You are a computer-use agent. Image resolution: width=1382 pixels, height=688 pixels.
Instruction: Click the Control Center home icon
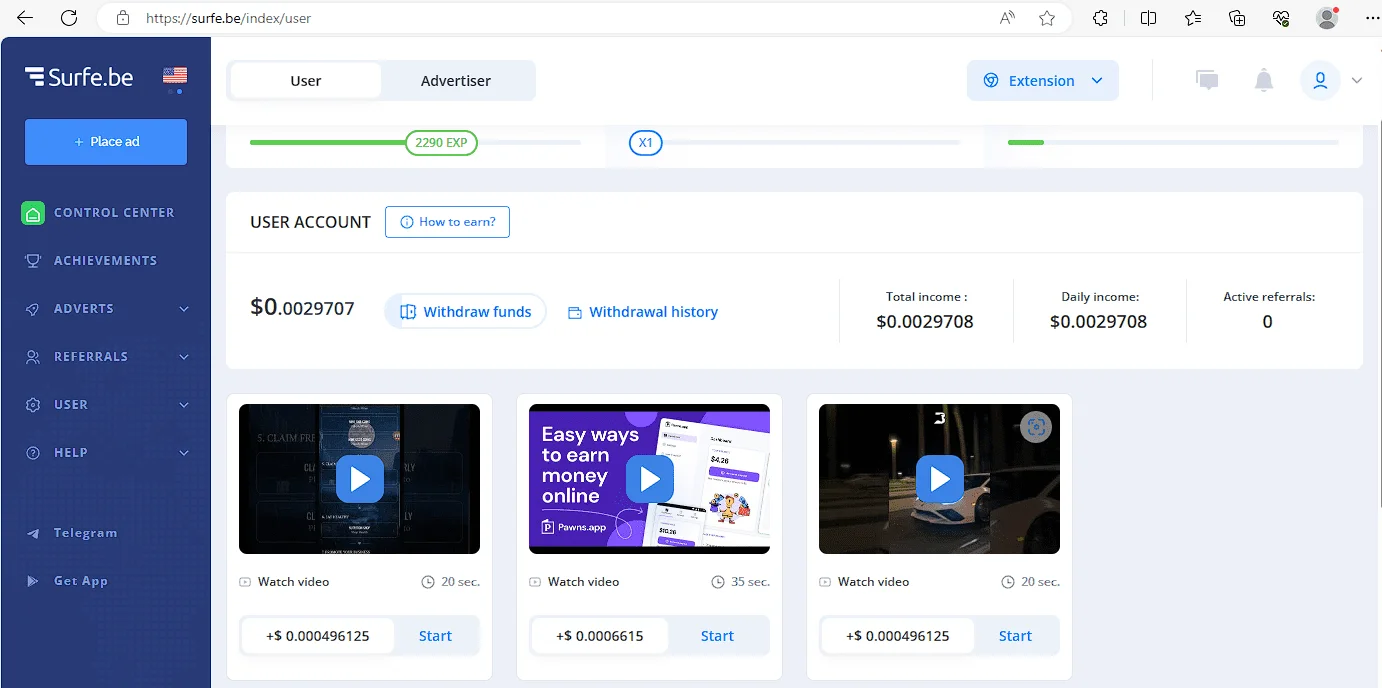33,213
